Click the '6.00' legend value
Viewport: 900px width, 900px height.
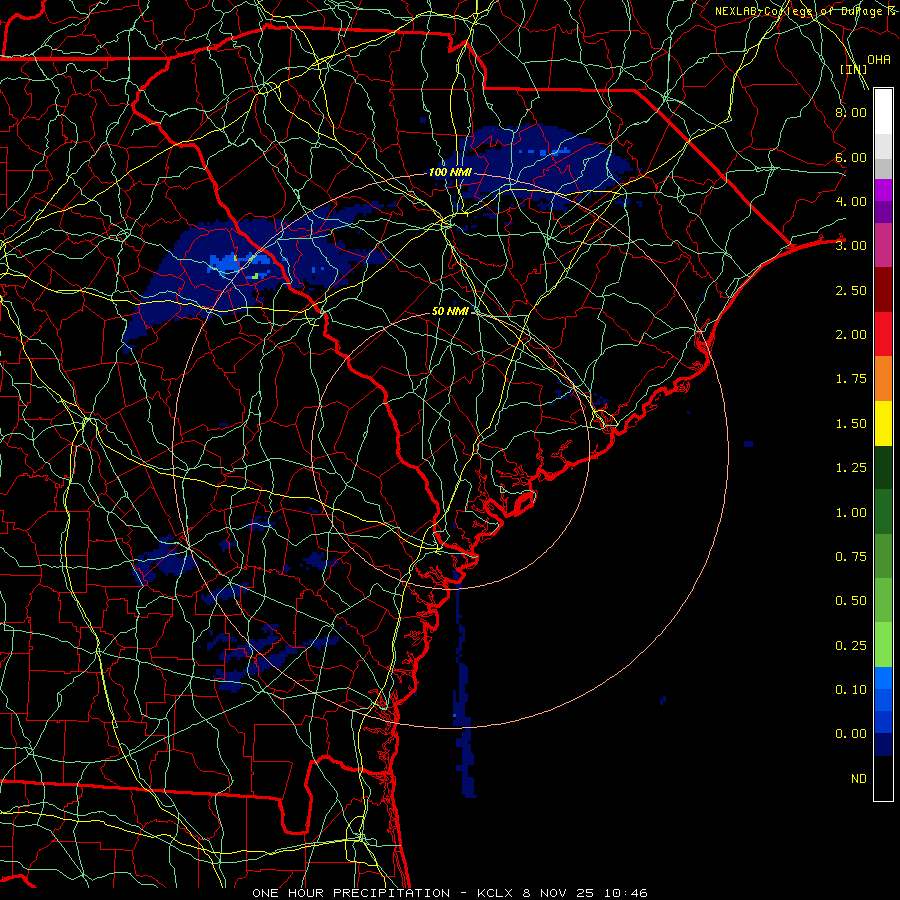pos(851,157)
